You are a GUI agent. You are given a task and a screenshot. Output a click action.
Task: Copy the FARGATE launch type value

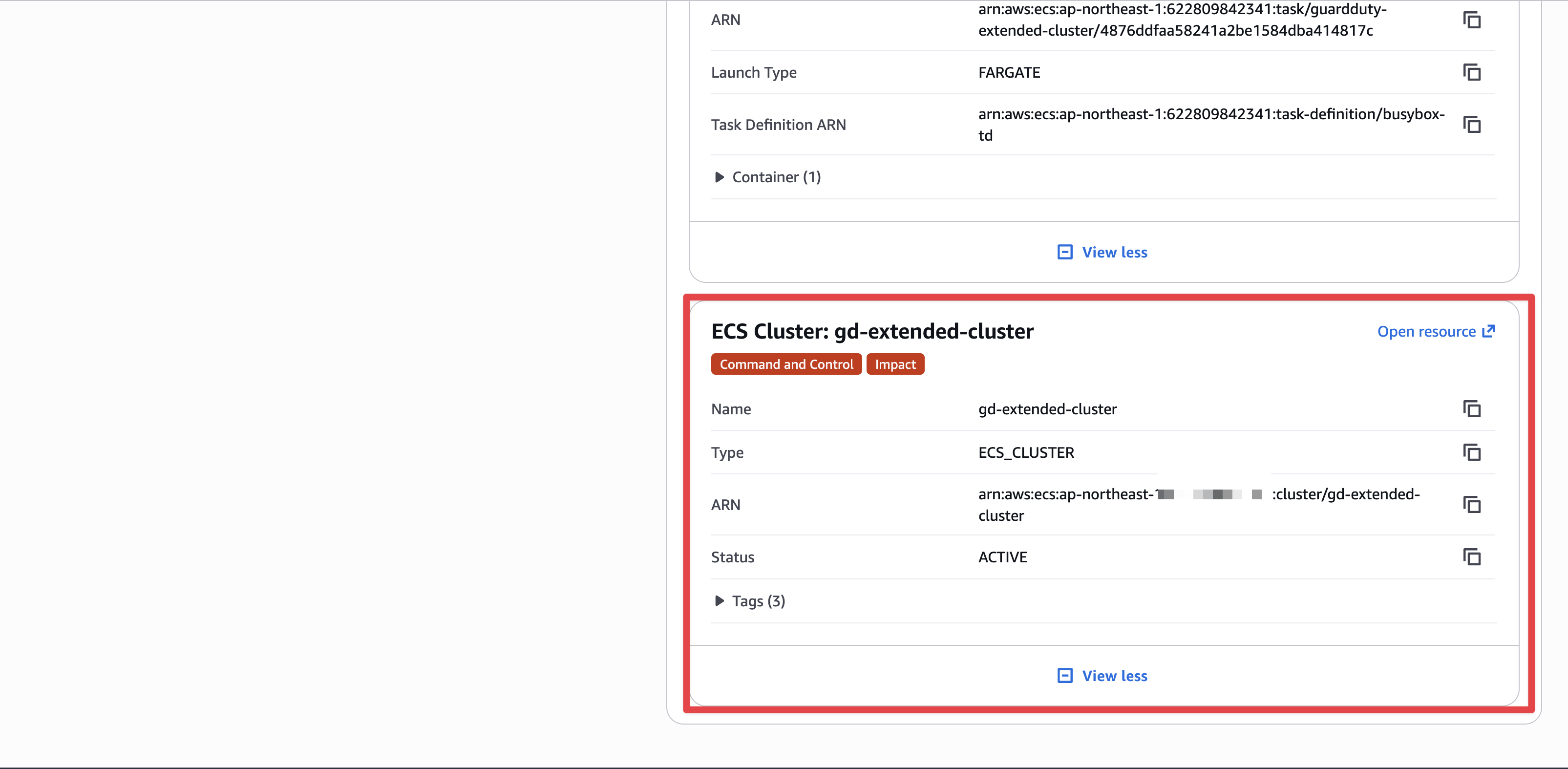click(1472, 72)
